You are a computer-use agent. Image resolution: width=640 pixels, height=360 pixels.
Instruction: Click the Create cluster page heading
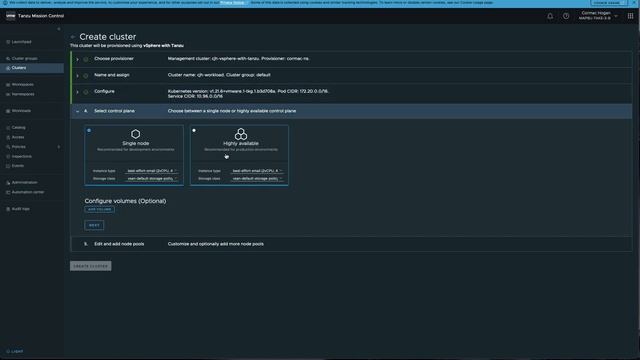coord(108,37)
